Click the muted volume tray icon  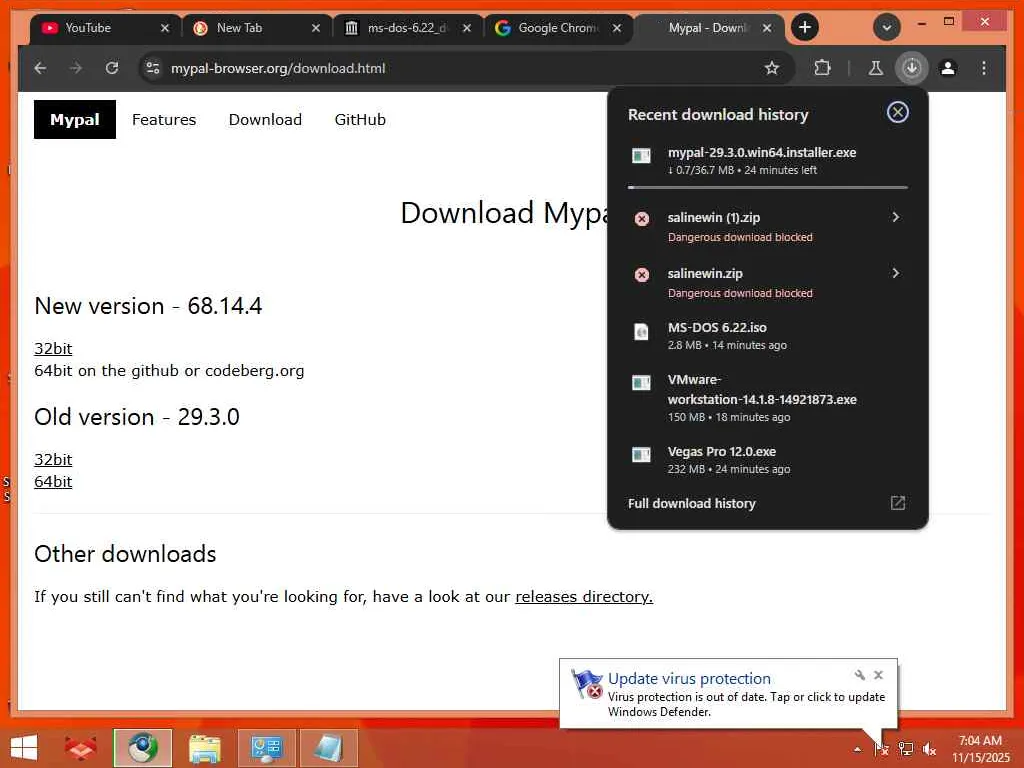click(929, 749)
